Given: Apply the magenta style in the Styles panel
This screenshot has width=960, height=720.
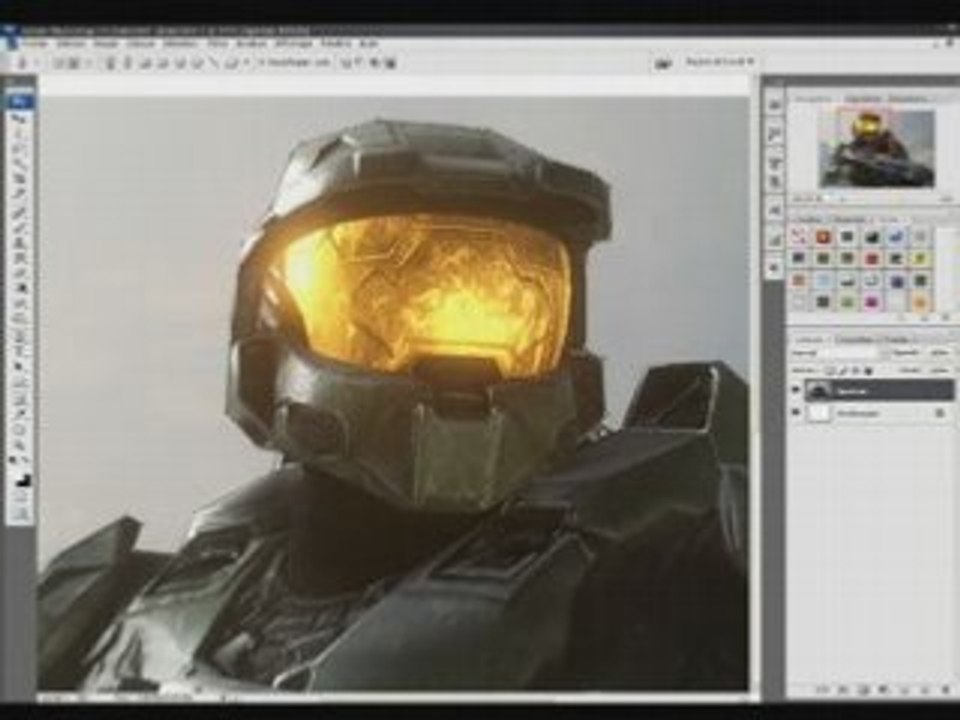Looking at the screenshot, I should pos(871,302).
